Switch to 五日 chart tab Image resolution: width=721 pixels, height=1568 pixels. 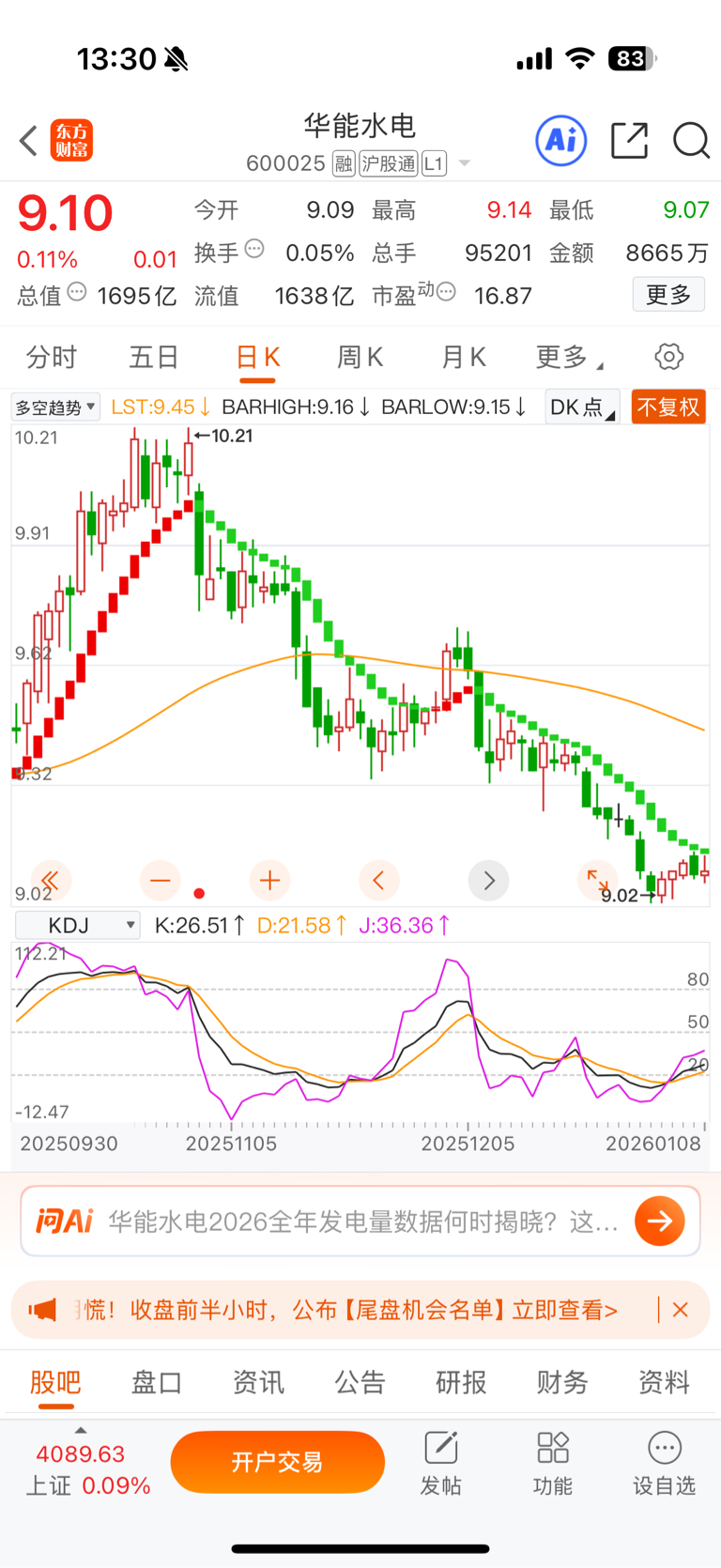[154, 357]
